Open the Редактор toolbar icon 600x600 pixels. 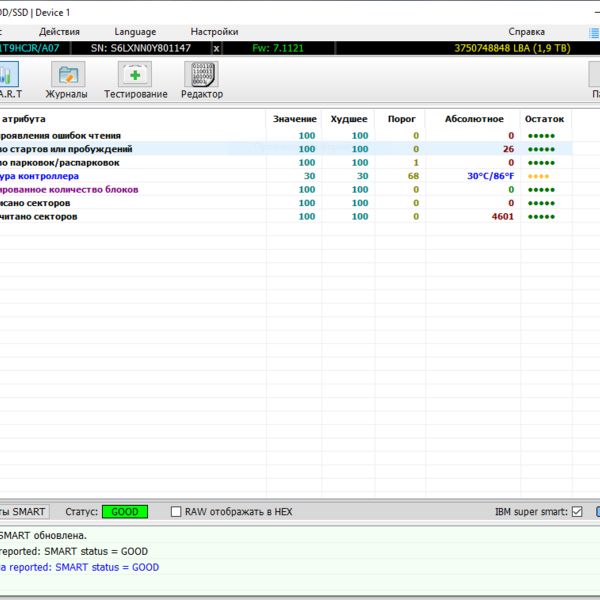coord(202,80)
